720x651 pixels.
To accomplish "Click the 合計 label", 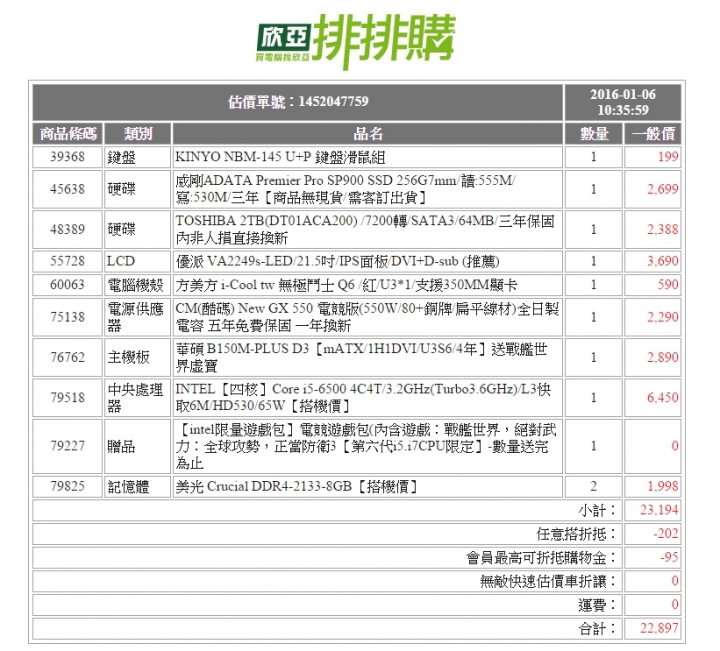I will (597, 629).
